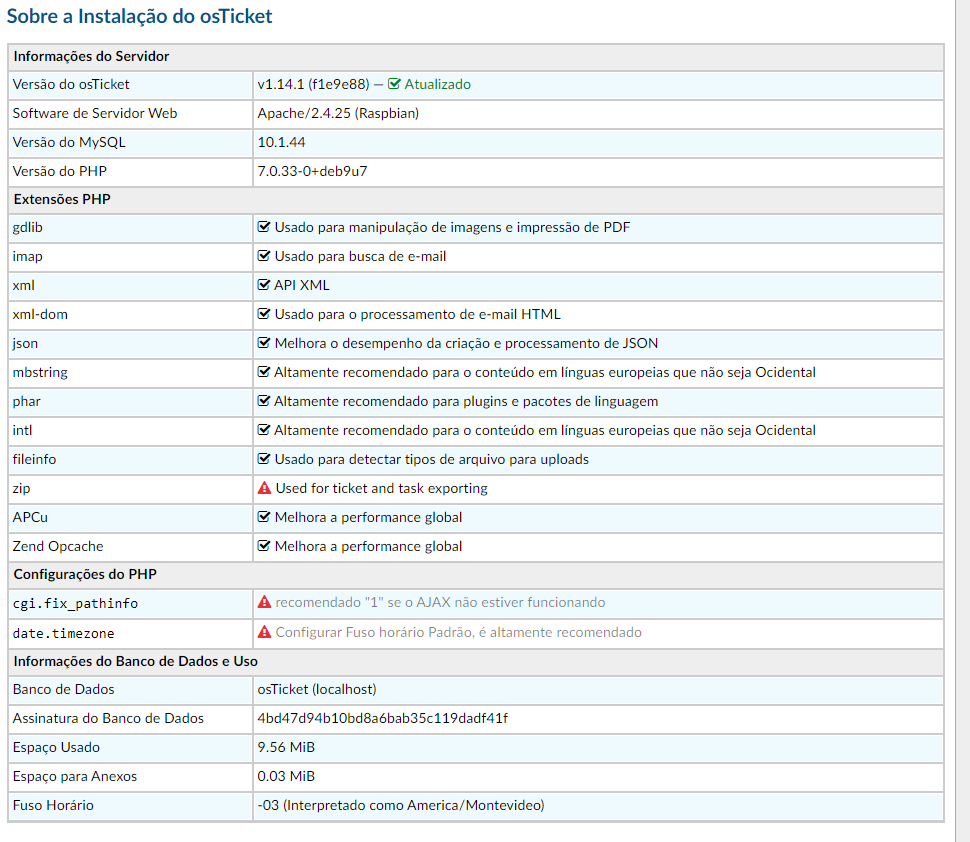Click text Usado para busca de e-mail
Image resolution: width=970 pixels, height=842 pixels.
click(360, 256)
